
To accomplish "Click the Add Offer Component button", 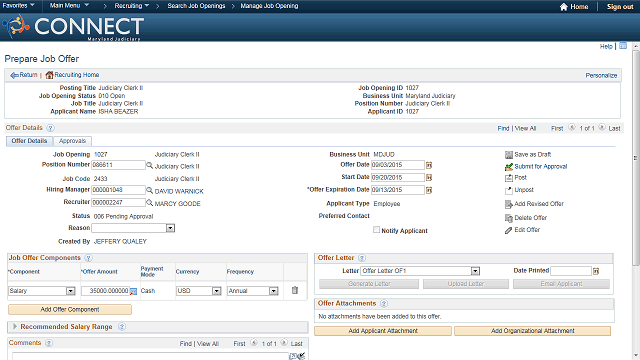I will pyautogui.click(x=70, y=309).
